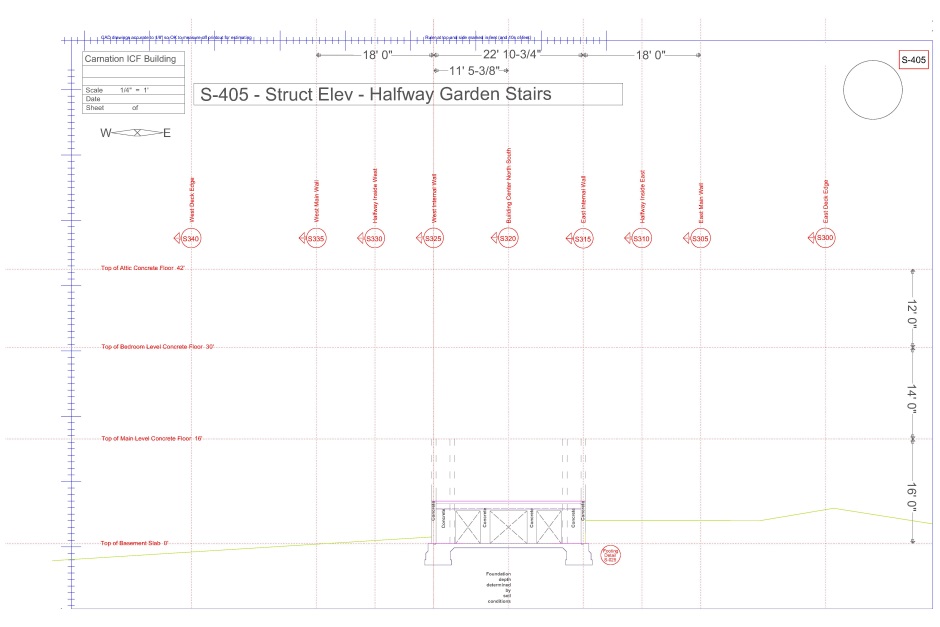Click the blue CAD drawings scale note at top
Image resolution: width=940 pixels, height=627 pixels.
pyautogui.click(x=176, y=37)
